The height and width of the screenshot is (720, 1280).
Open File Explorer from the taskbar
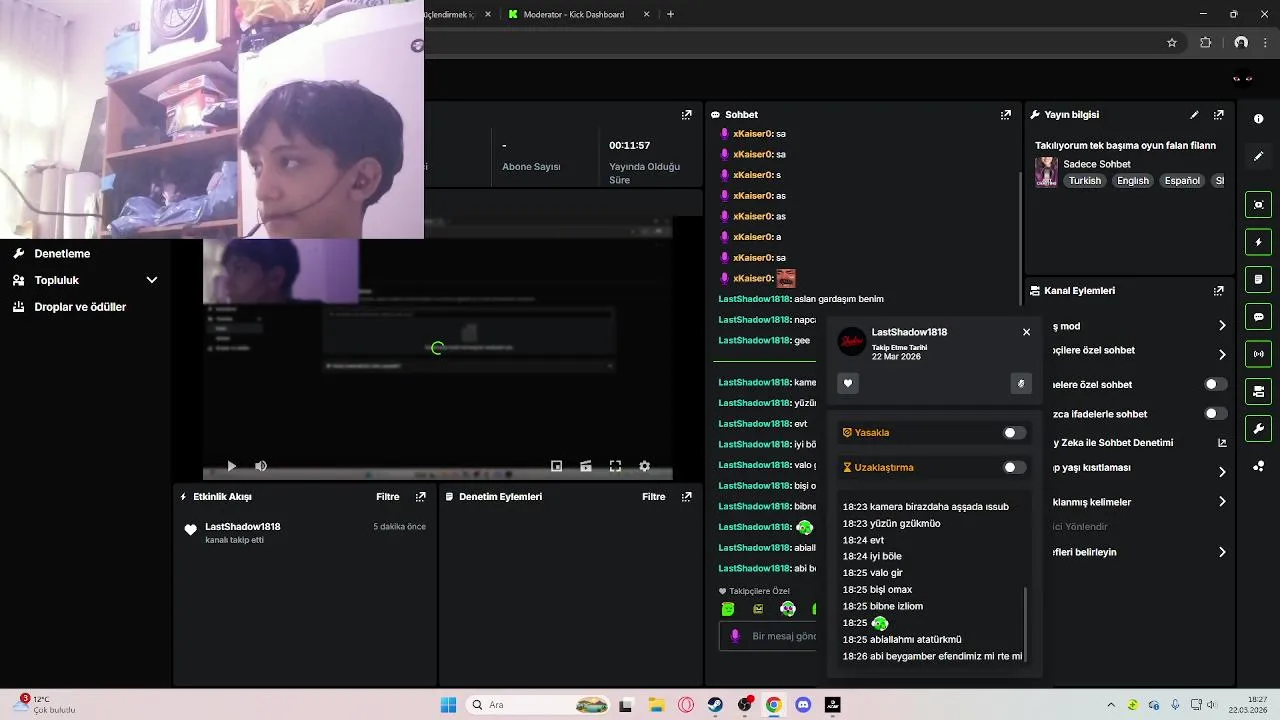coord(656,705)
